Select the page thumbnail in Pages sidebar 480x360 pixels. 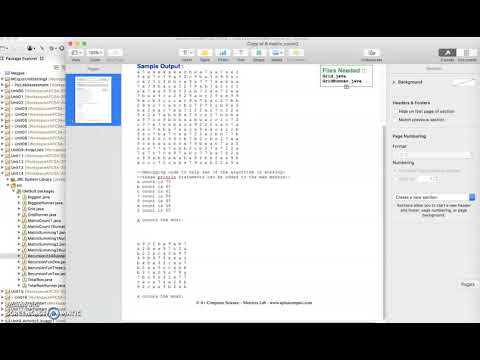click(x=93, y=100)
